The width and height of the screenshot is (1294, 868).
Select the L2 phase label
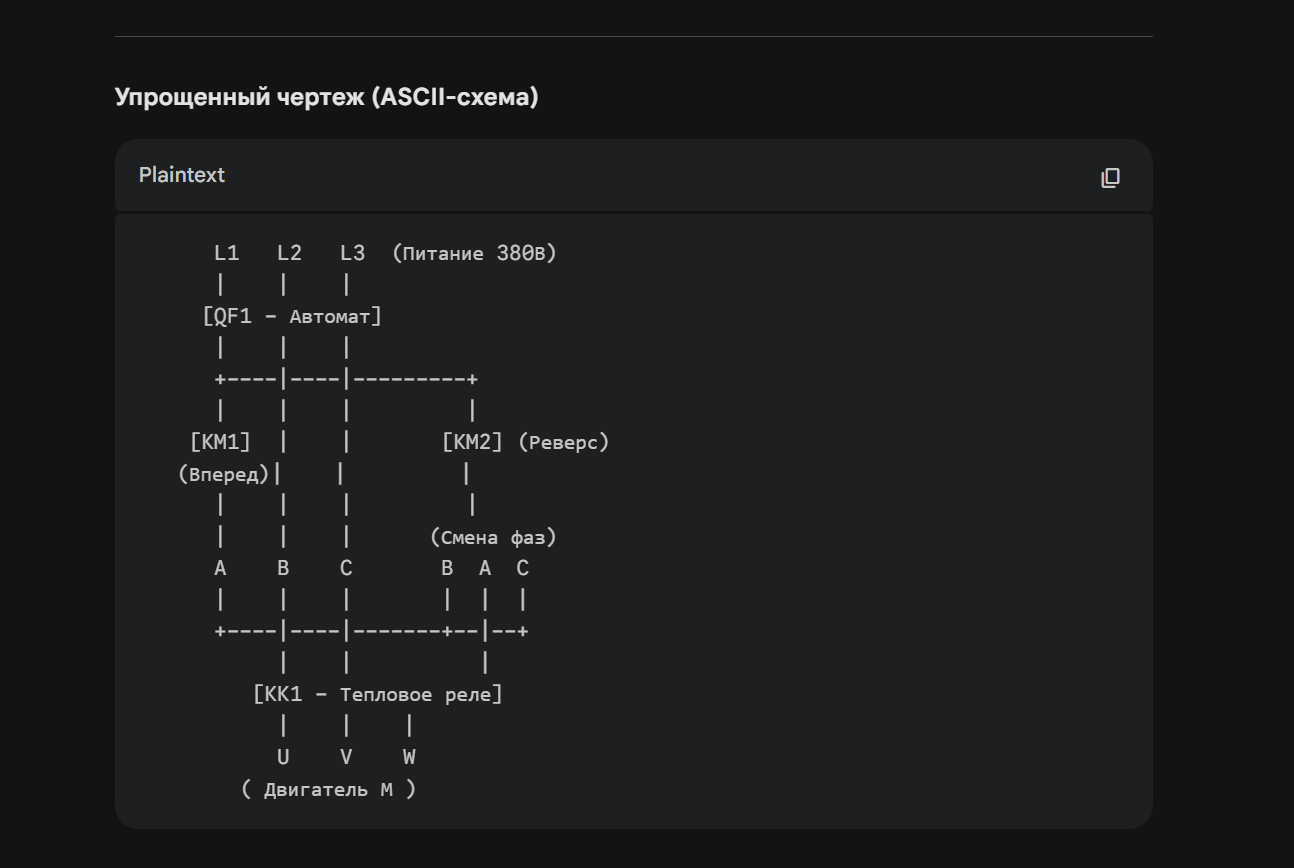click(x=289, y=253)
